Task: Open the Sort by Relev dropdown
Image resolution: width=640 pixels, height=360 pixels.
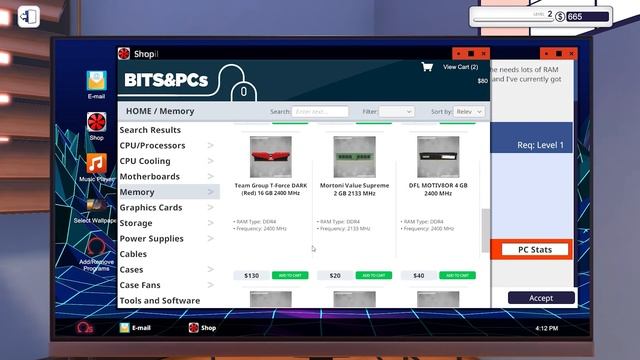Action: click(469, 111)
